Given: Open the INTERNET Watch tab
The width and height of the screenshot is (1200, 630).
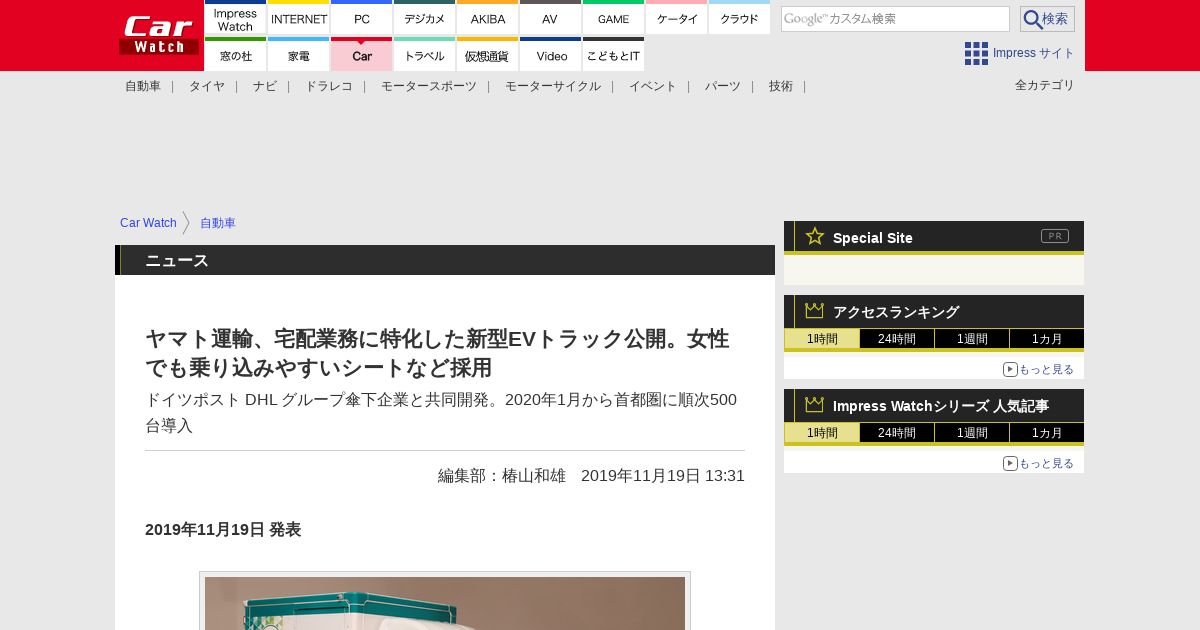Looking at the screenshot, I should [x=299, y=18].
